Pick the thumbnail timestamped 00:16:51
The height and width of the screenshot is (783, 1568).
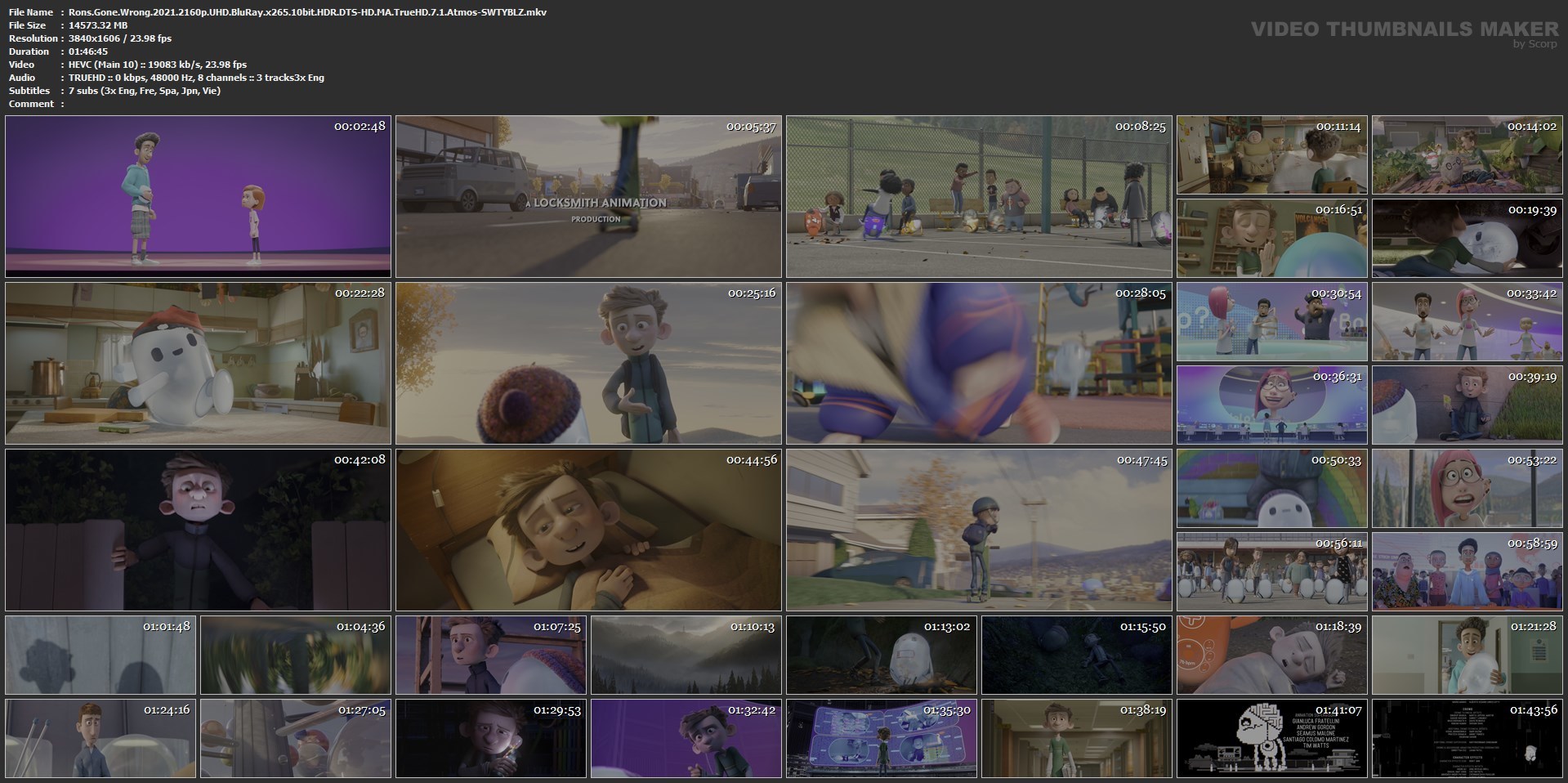pyautogui.click(x=1272, y=238)
